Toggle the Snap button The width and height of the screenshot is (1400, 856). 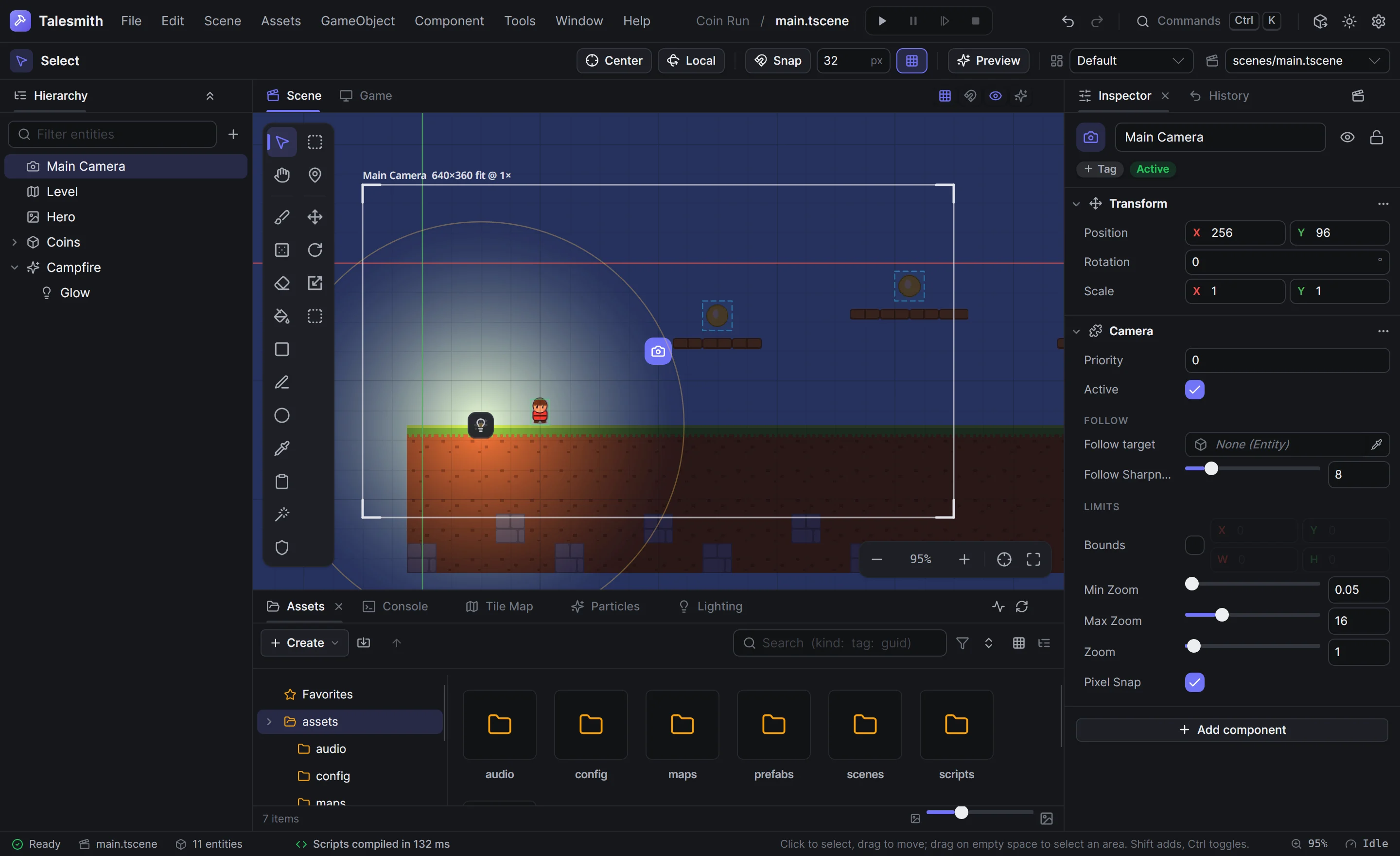pos(777,60)
